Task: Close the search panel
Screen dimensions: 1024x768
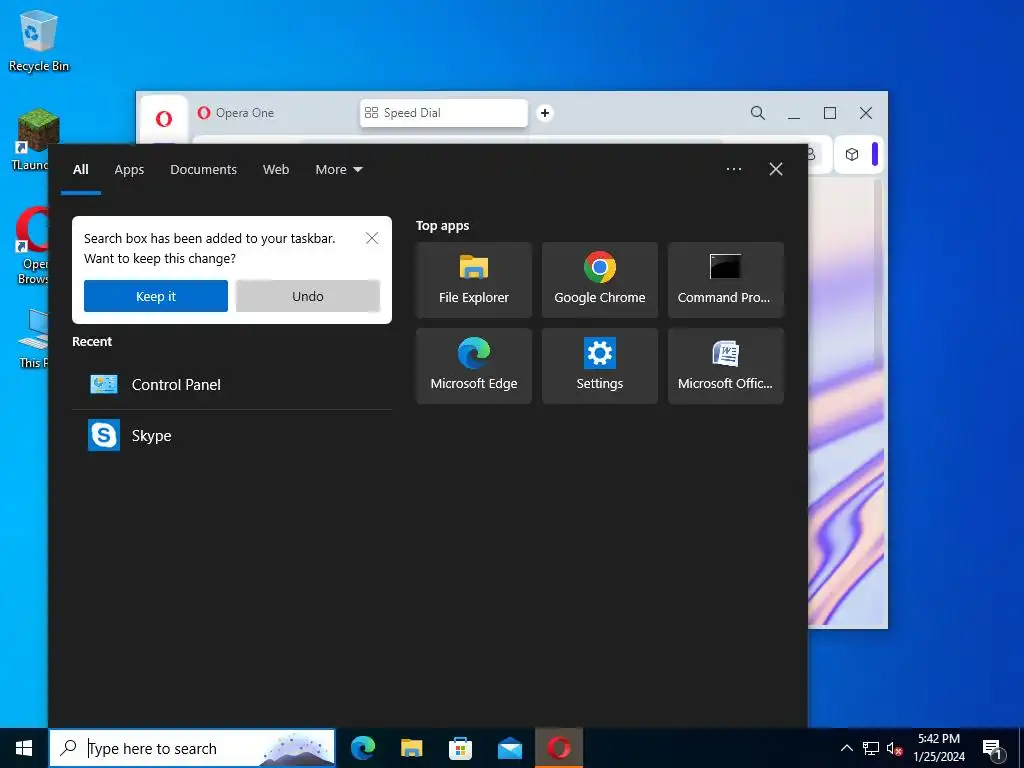Action: pyautogui.click(x=776, y=169)
